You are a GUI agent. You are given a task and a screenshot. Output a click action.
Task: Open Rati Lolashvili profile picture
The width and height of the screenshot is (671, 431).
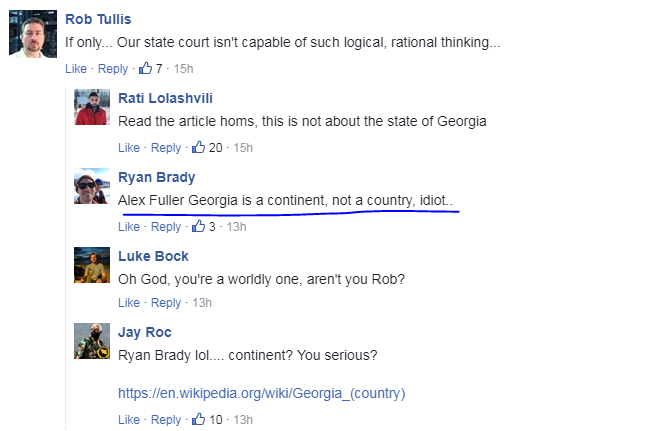[x=92, y=107]
